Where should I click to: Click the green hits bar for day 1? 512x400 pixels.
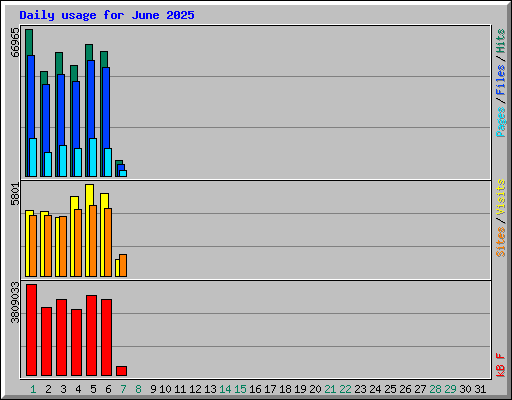29,42
